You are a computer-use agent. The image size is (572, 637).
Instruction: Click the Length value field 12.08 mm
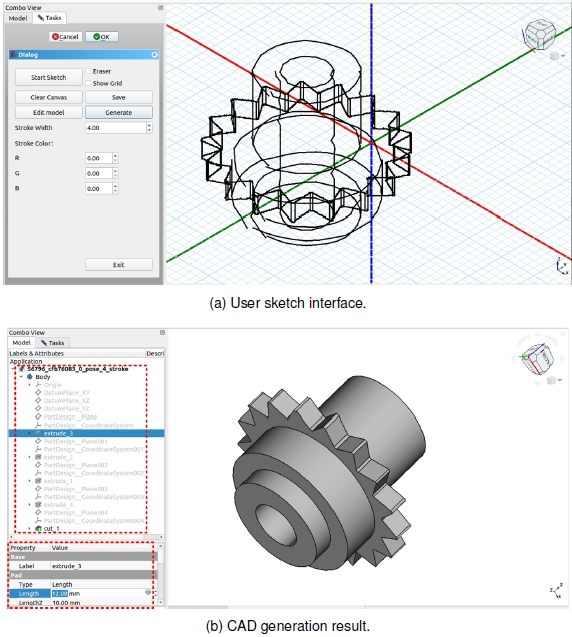(98, 594)
